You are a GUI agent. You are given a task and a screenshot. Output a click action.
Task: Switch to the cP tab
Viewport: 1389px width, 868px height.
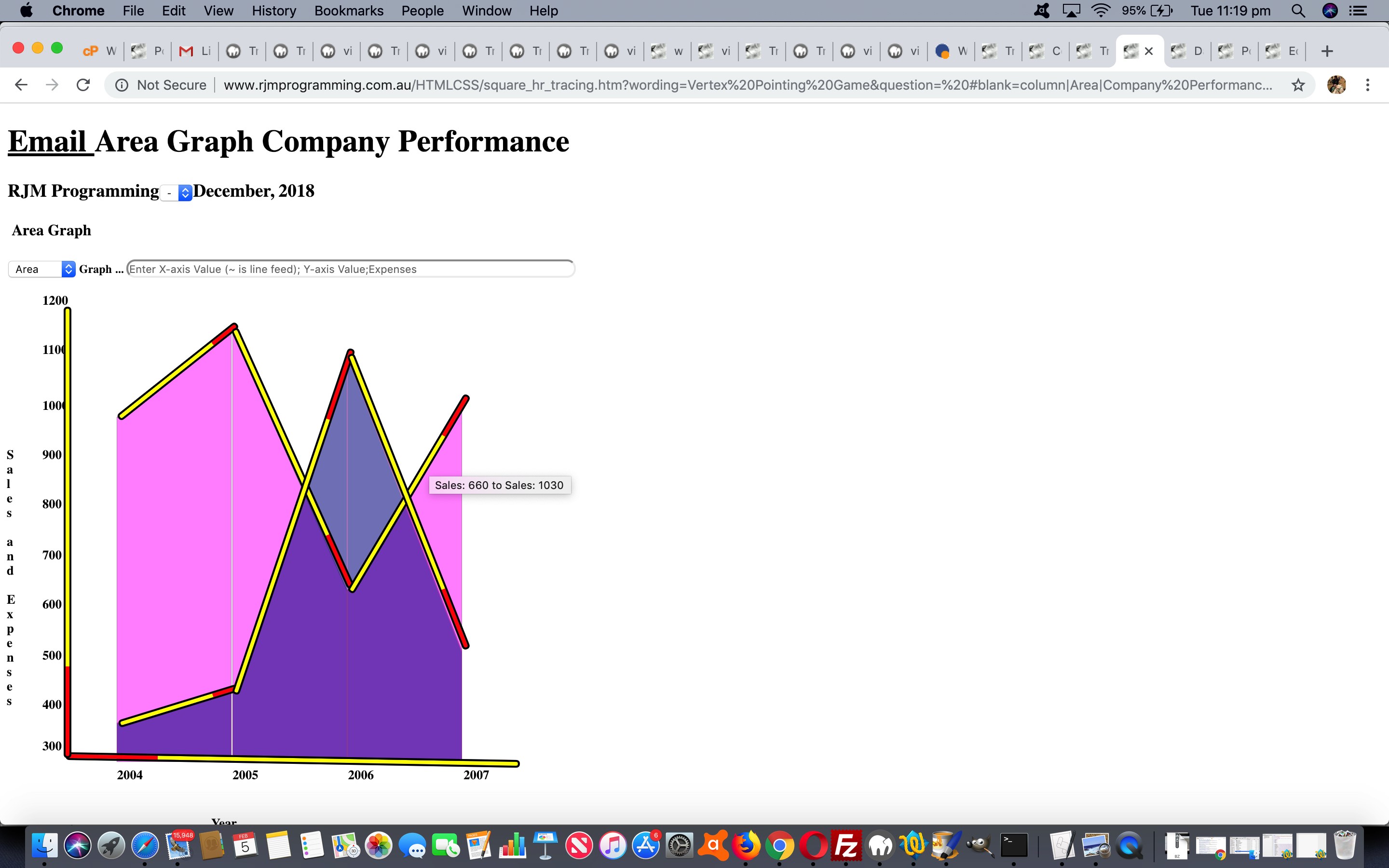tap(100, 51)
